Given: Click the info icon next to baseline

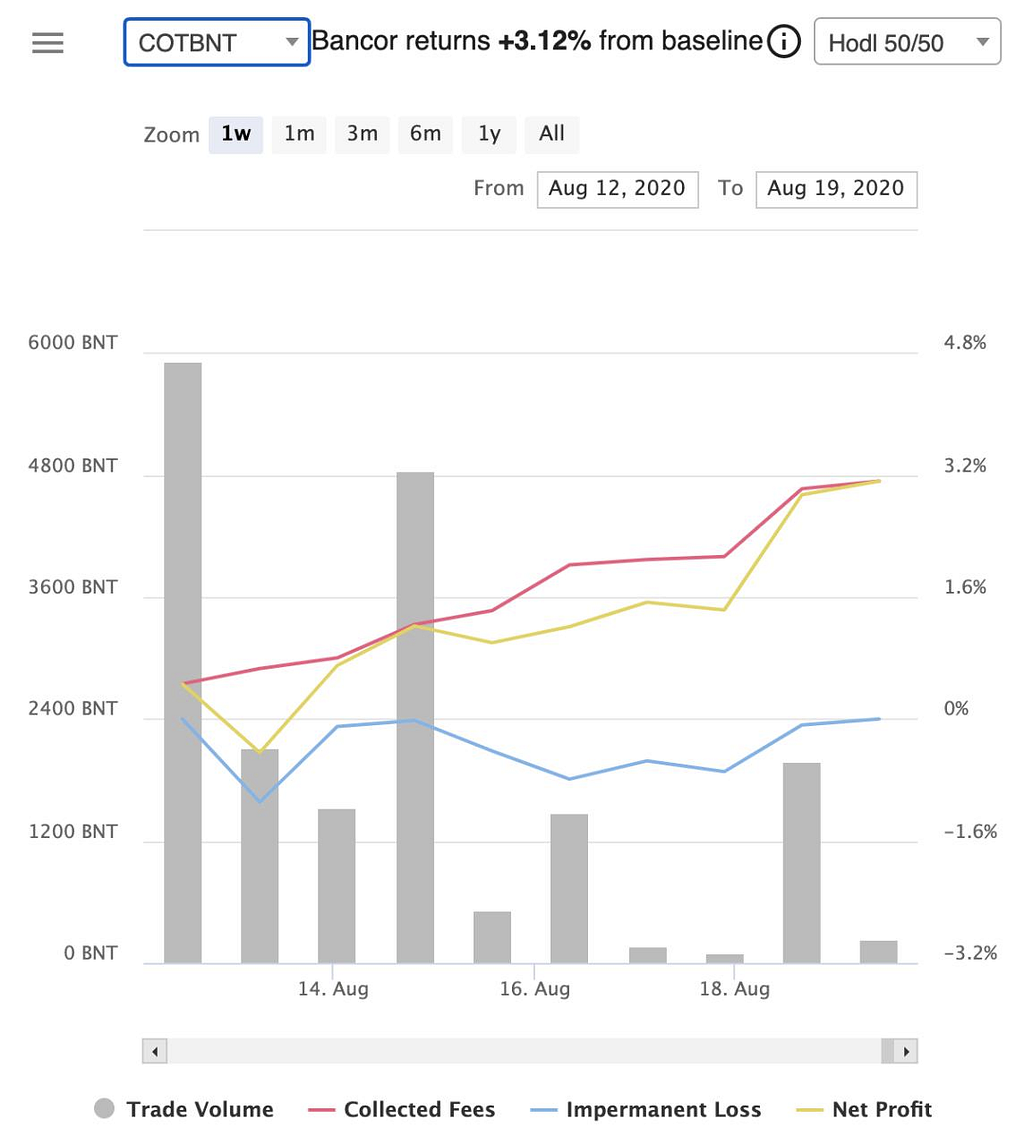Looking at the screenshot, I should click(x=783, y=42).
